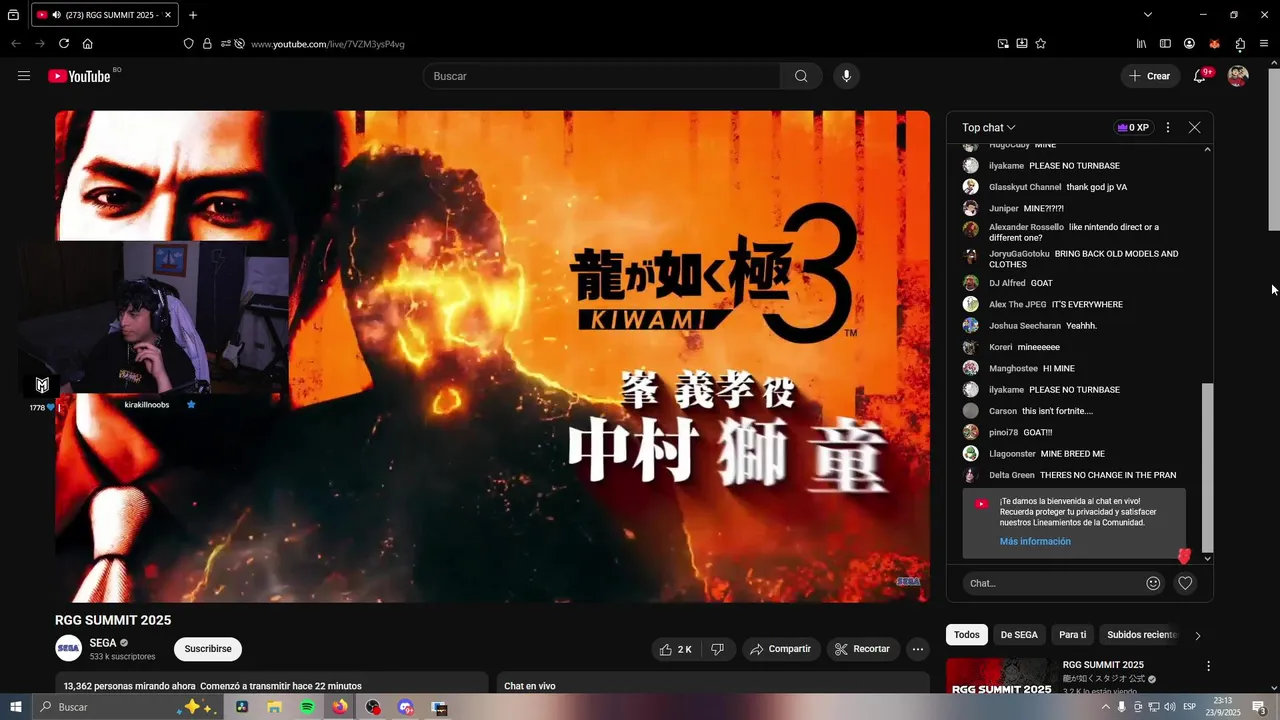View site security padlock info
Viewport: 1280px width, 720px height.
coord(207,44)
